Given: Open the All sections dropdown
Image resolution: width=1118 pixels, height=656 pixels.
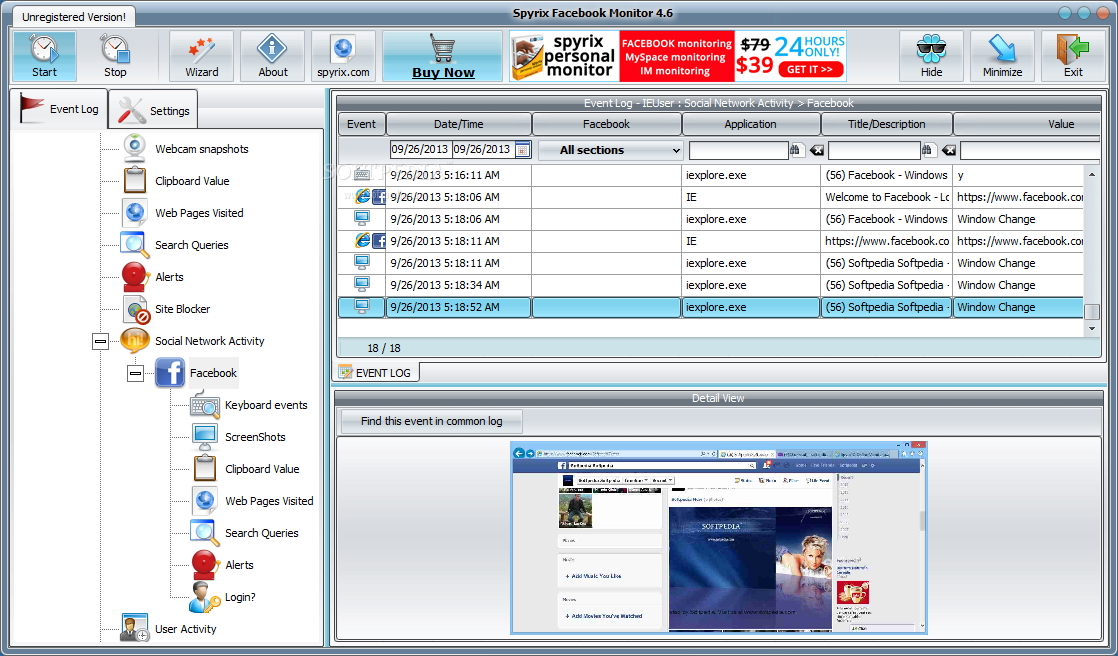Looking at the screenshot, I should pyautogui.click(x=610, y=150).
